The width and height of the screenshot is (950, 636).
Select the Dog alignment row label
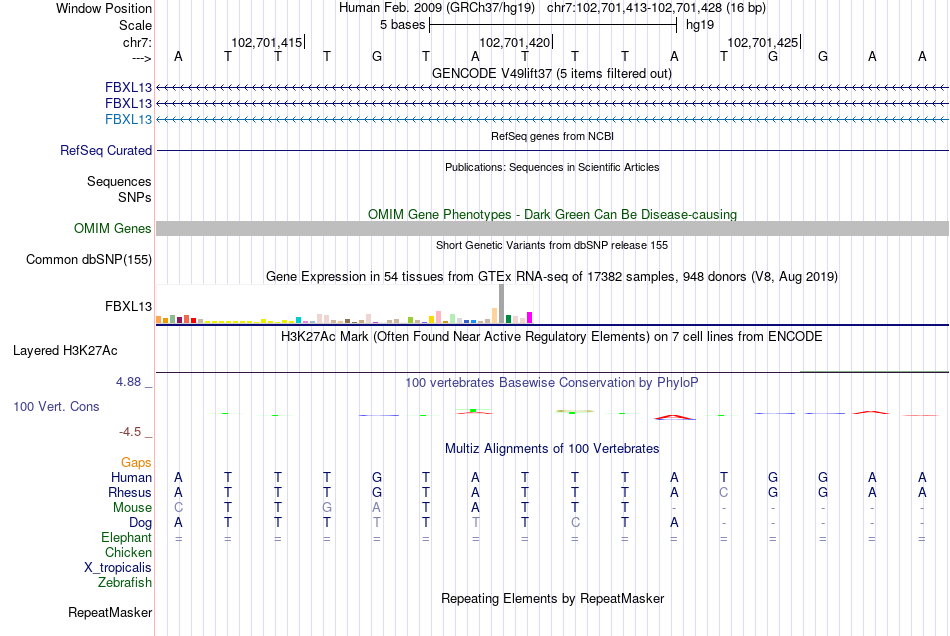click(140, 523)
